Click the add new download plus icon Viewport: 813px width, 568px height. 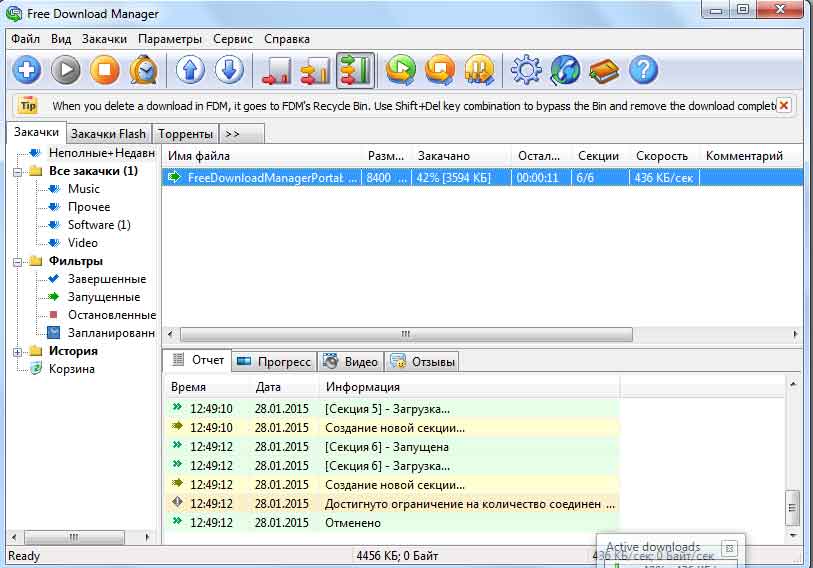26,70
